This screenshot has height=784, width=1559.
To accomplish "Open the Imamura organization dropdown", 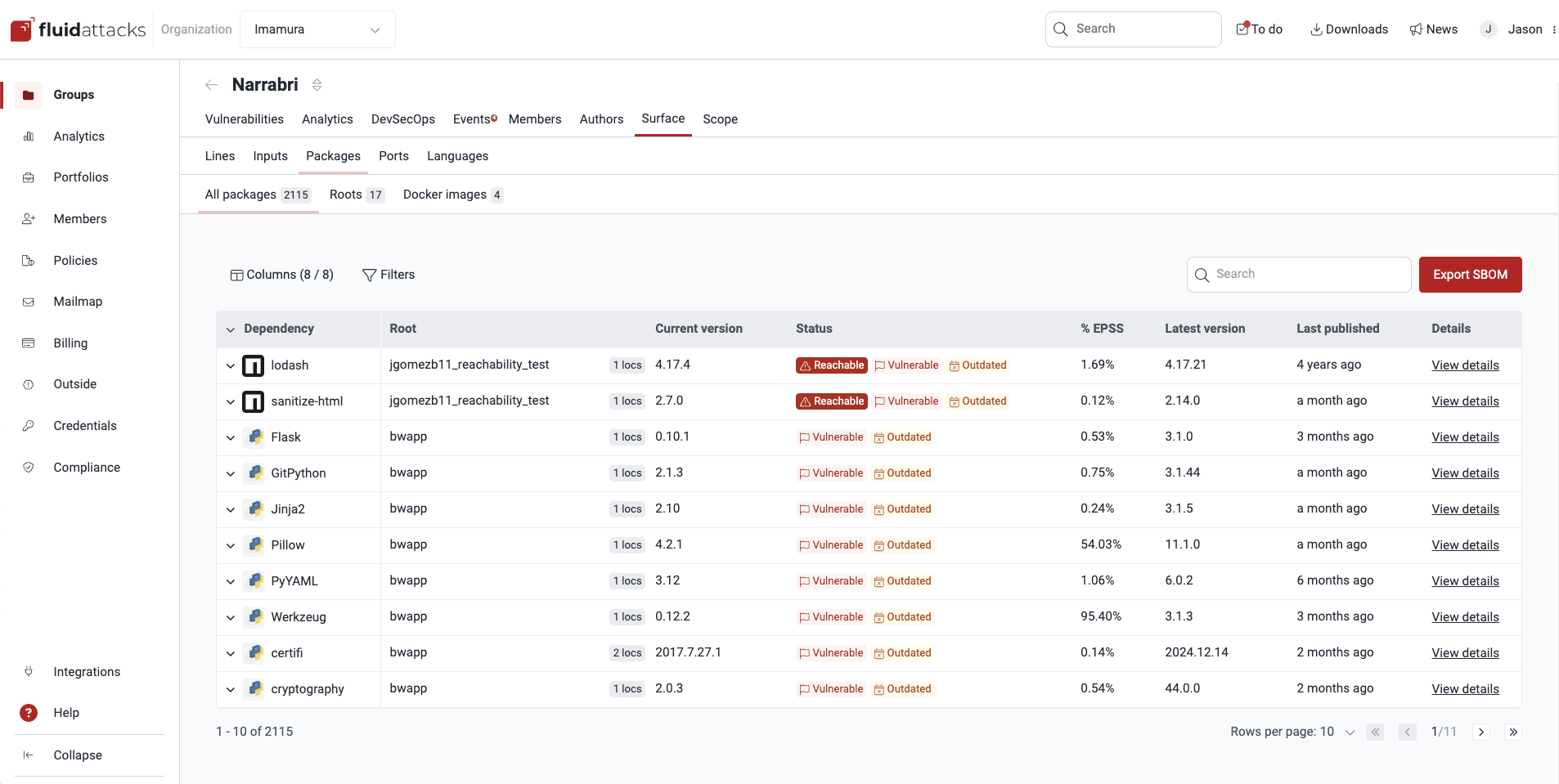I will tap(317, 29).
